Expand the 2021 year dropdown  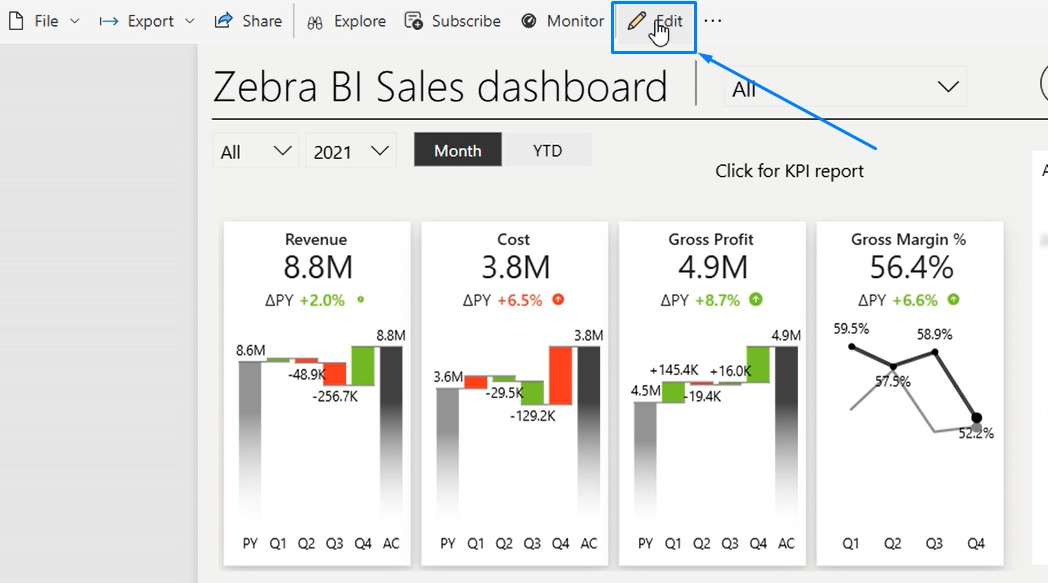[350, 152]
